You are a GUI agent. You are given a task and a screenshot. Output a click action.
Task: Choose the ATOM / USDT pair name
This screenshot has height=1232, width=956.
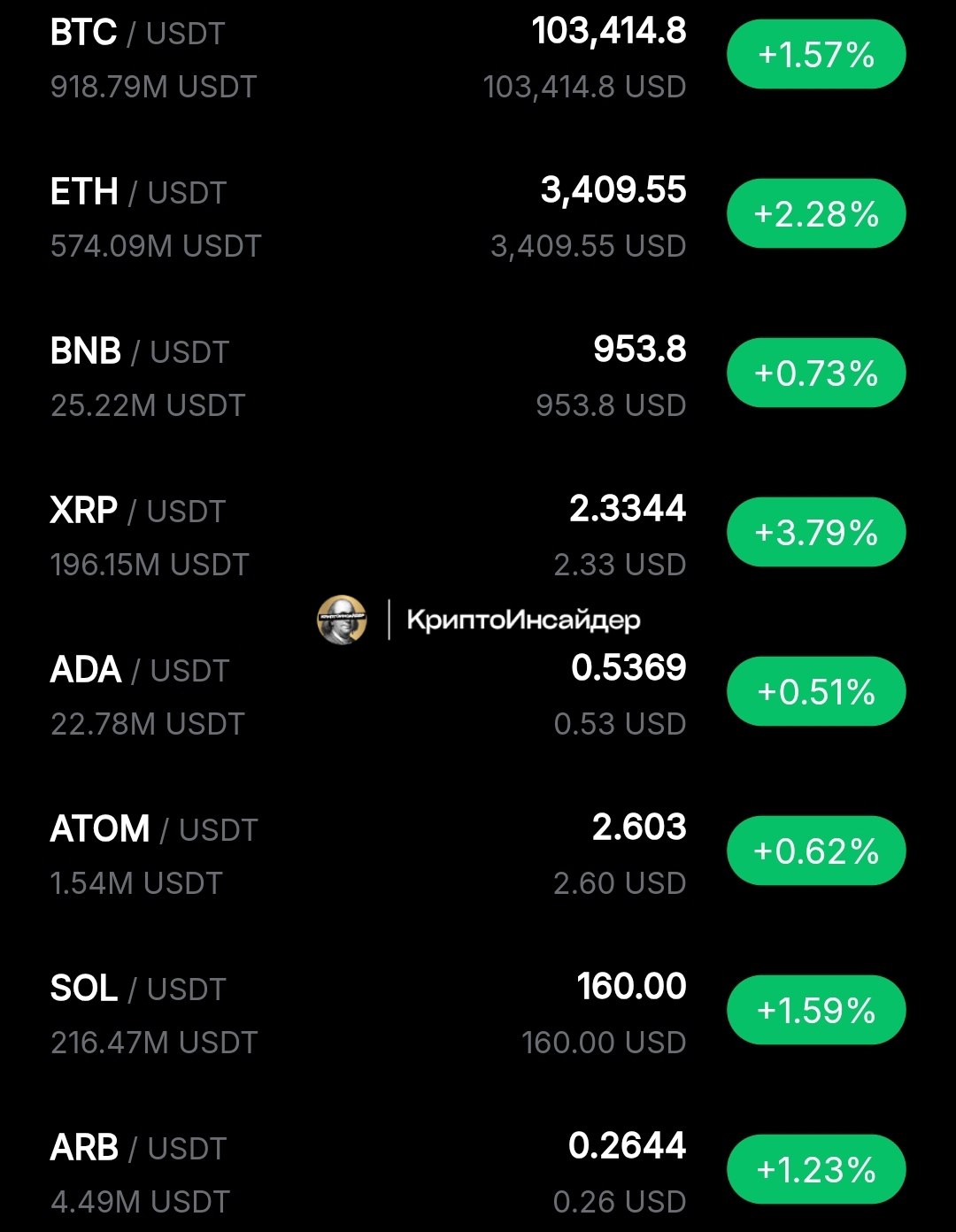pyautogui.click(x=154, y=830)
